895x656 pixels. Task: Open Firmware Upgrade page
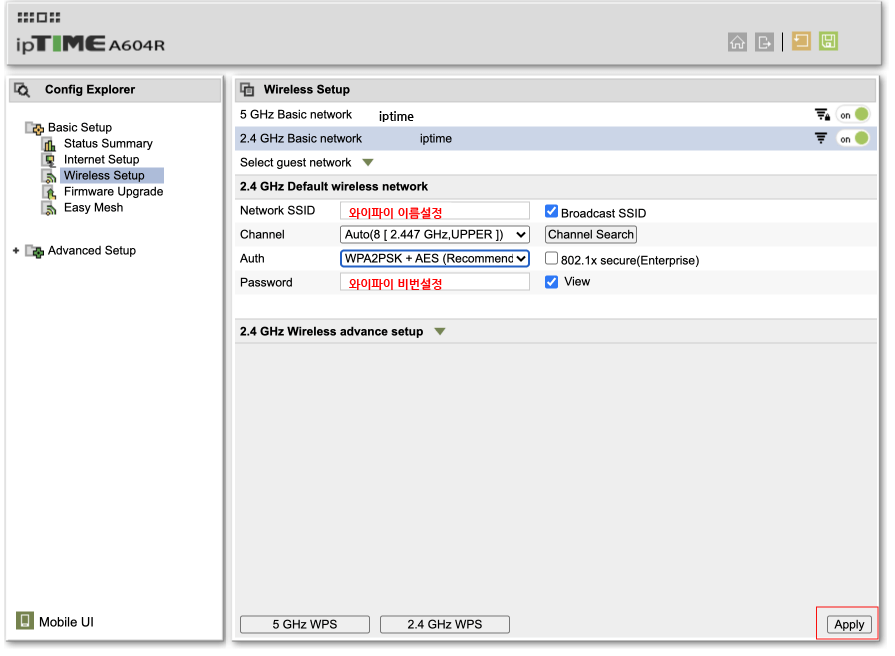tap(114, 192)
